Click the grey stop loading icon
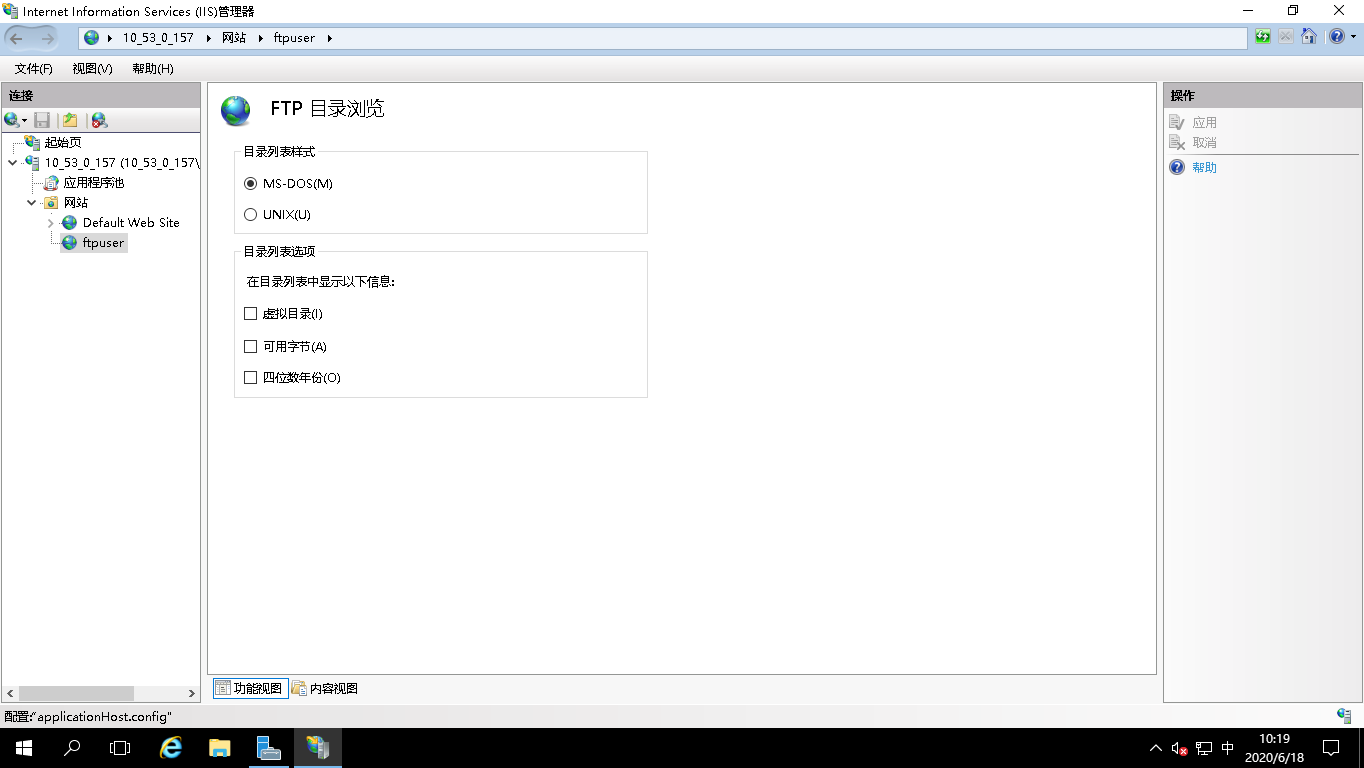Image resolution: width=1364 pixels, height=768 pixels. (1286, 37)
